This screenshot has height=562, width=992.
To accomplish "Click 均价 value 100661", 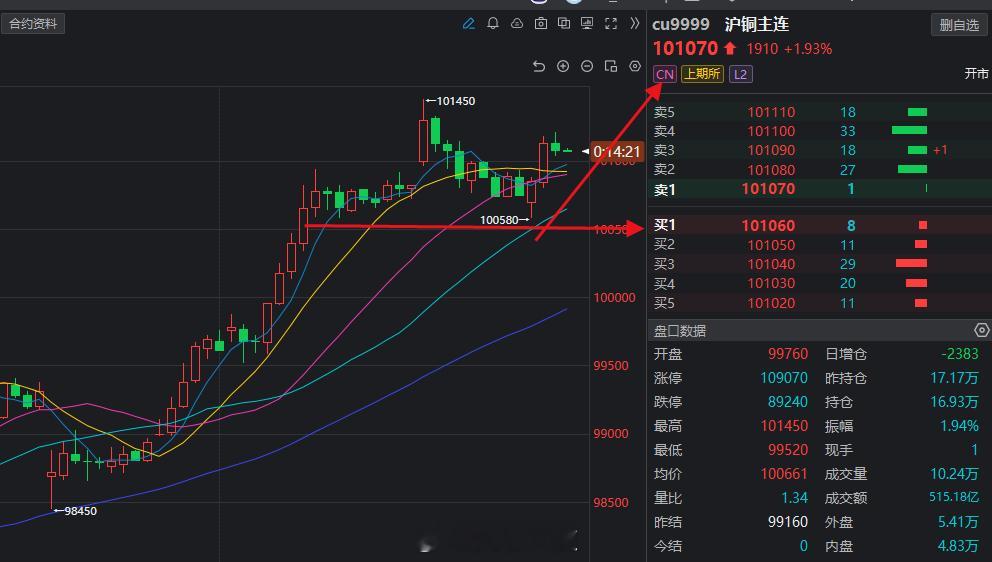I will click(784, 474).
